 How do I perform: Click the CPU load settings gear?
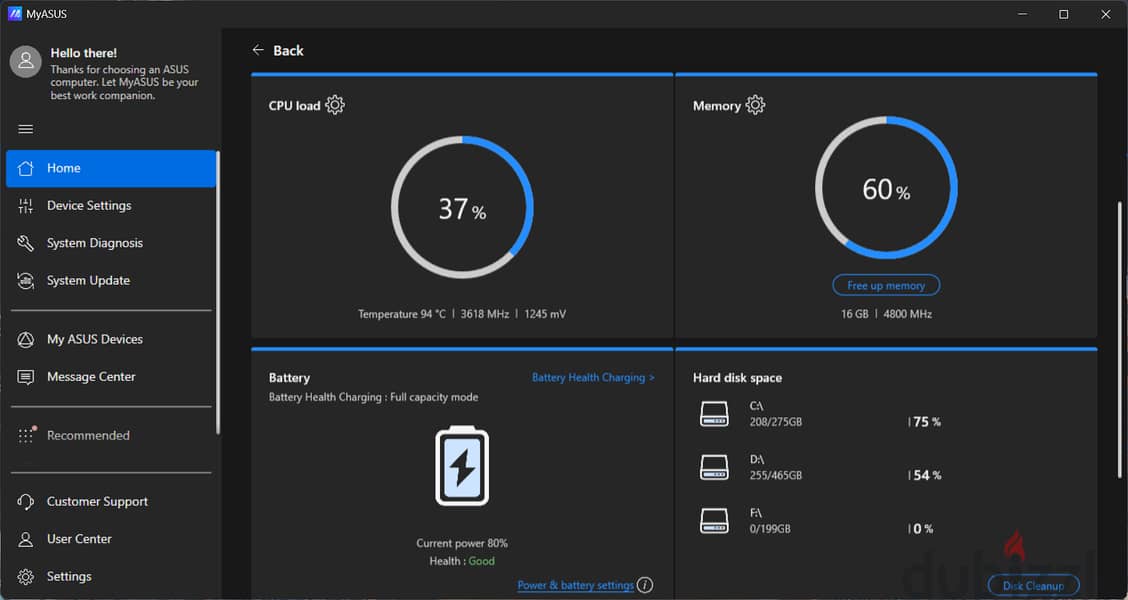tap(335, 105)
